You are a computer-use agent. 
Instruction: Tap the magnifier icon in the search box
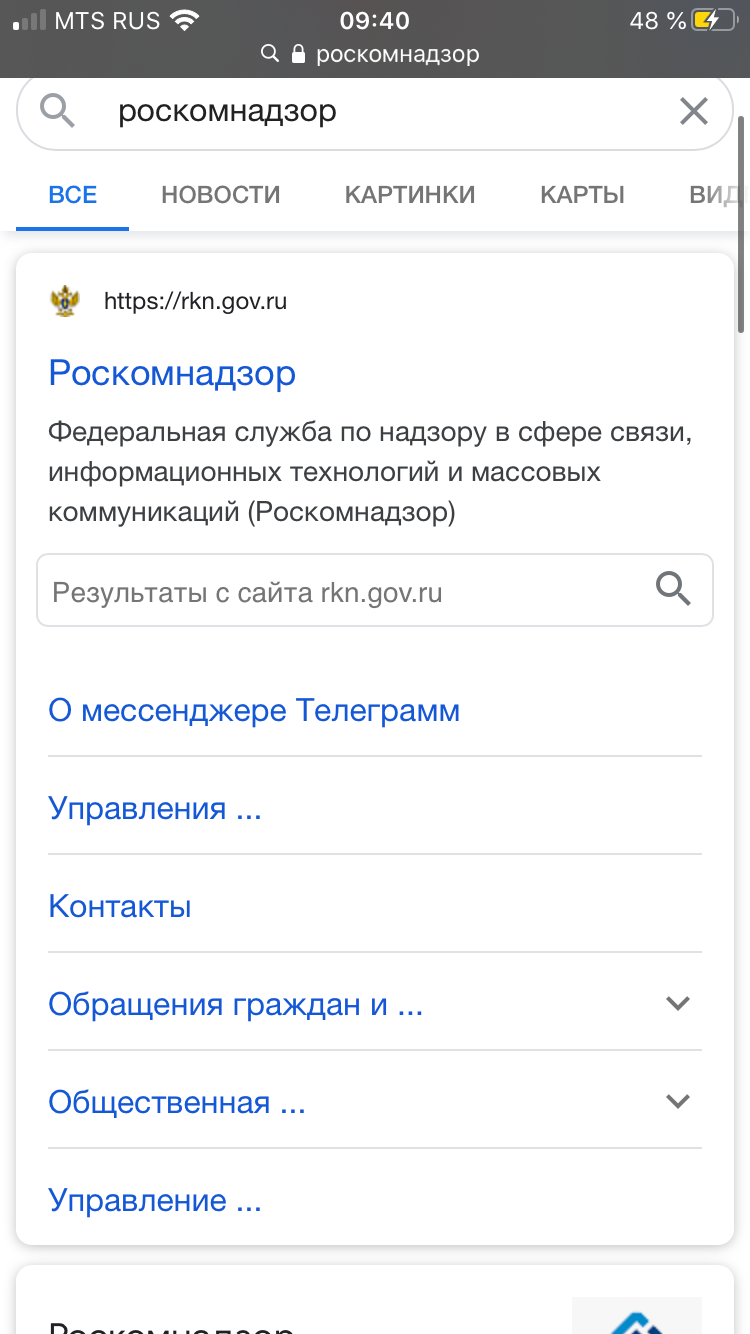pos(58,111)
